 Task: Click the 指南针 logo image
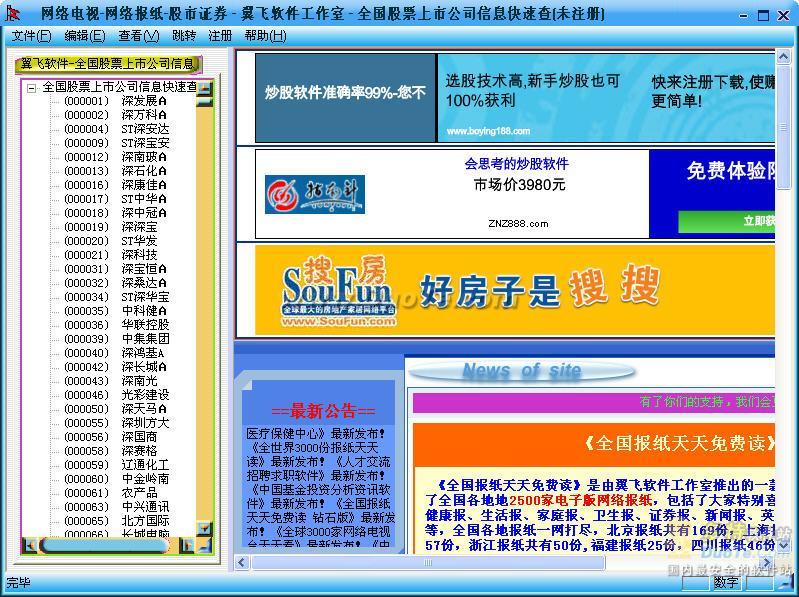tap(315, 195)
